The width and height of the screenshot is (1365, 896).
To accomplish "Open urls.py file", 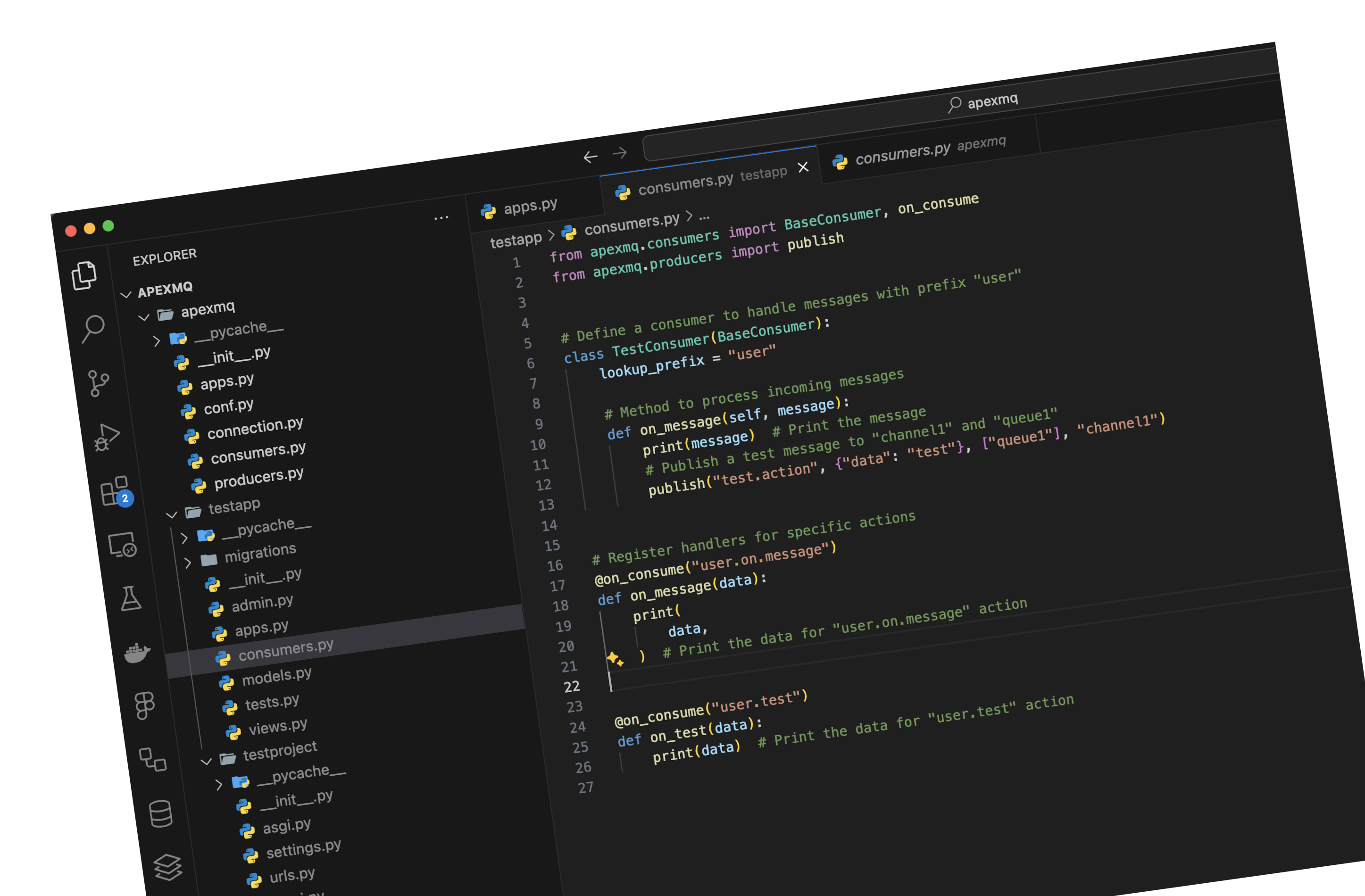I will 292,876.
